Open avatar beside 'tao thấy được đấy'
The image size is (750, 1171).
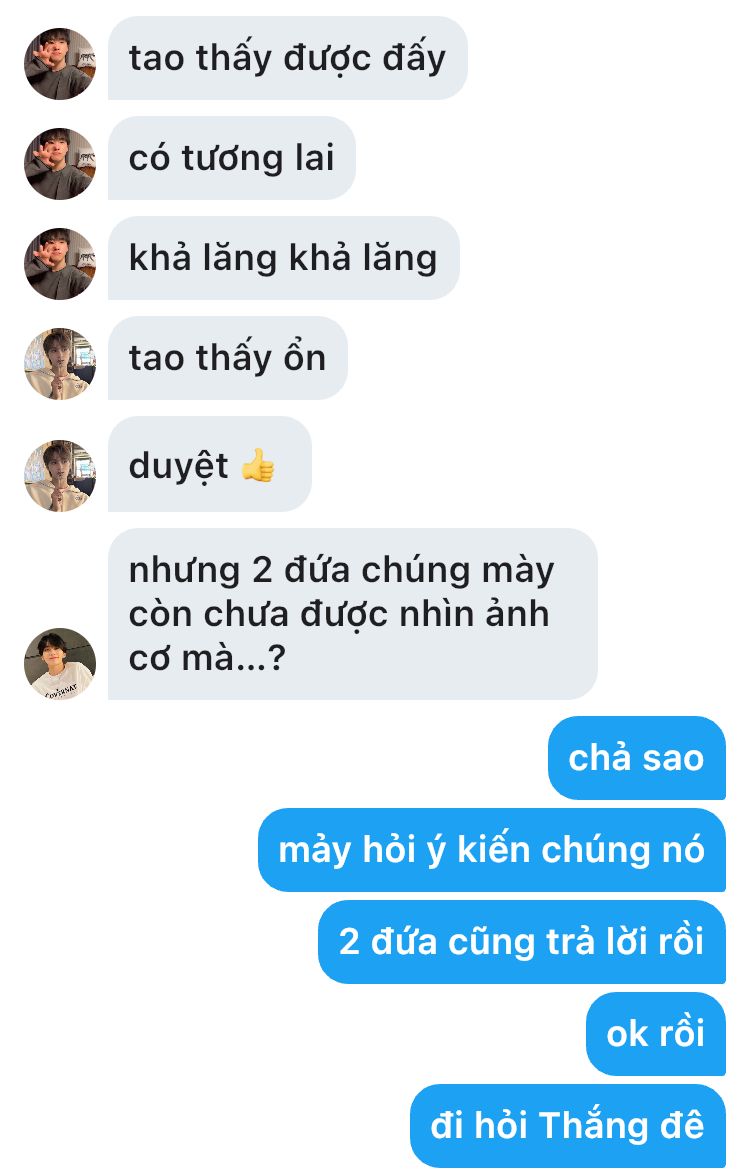(60, 63)
